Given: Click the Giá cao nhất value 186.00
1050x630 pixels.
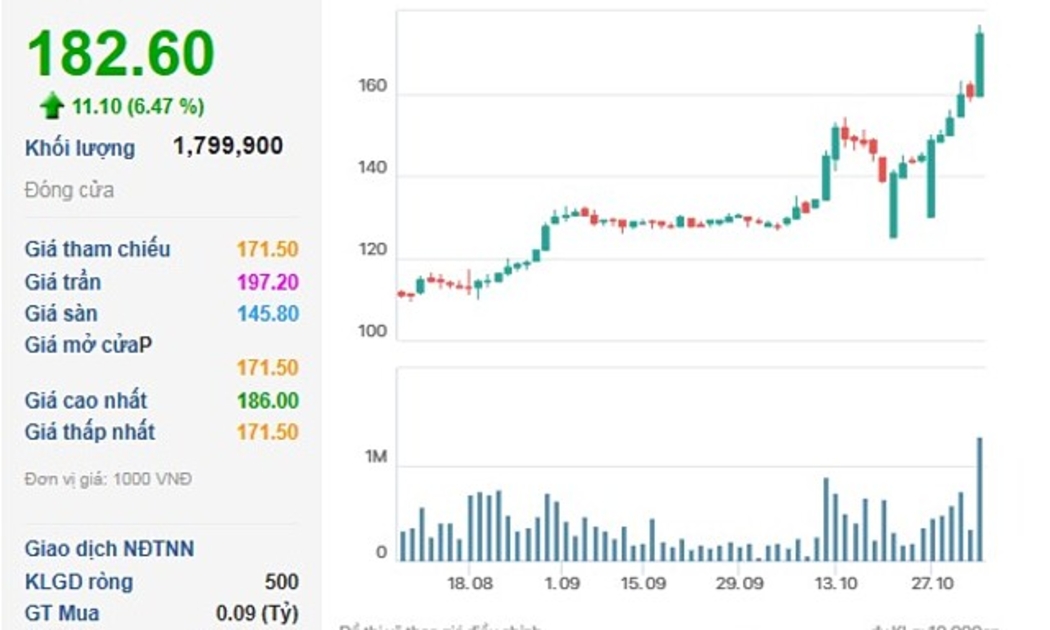Looking at the screenshot, I should click(267, 401).
